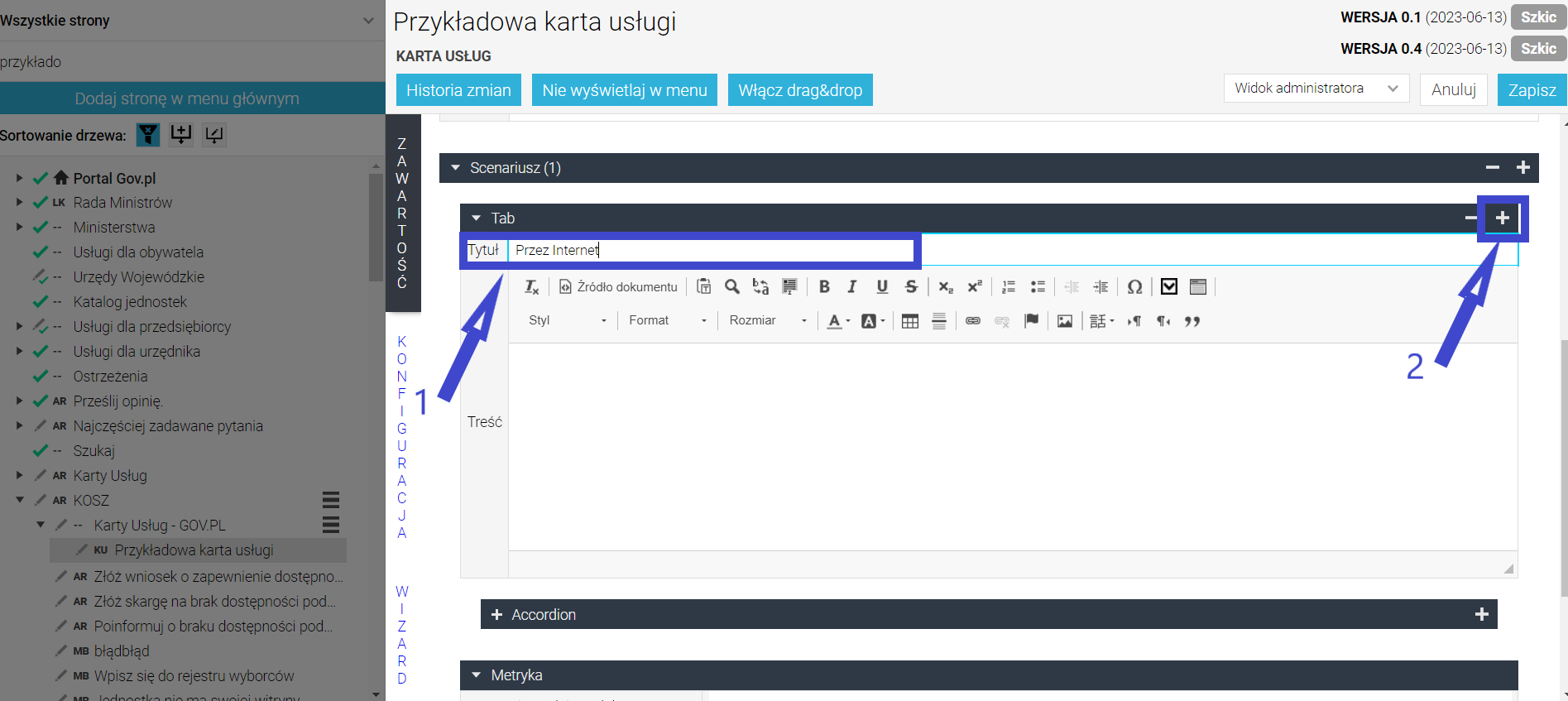Insert a block quote
1568x701 pixels.
click(x=1192, y=321)
